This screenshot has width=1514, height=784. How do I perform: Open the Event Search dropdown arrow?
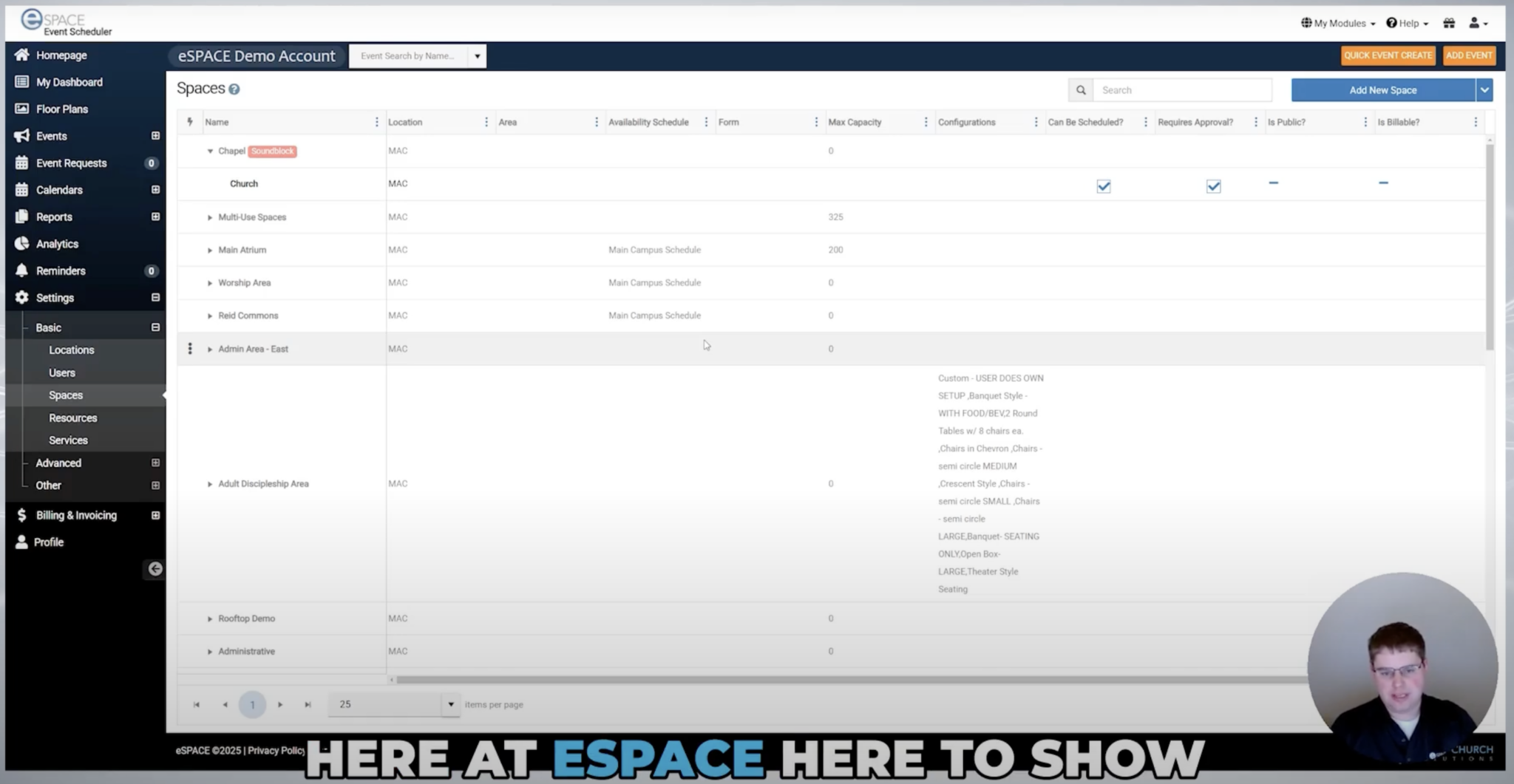(x=478, y=55)
